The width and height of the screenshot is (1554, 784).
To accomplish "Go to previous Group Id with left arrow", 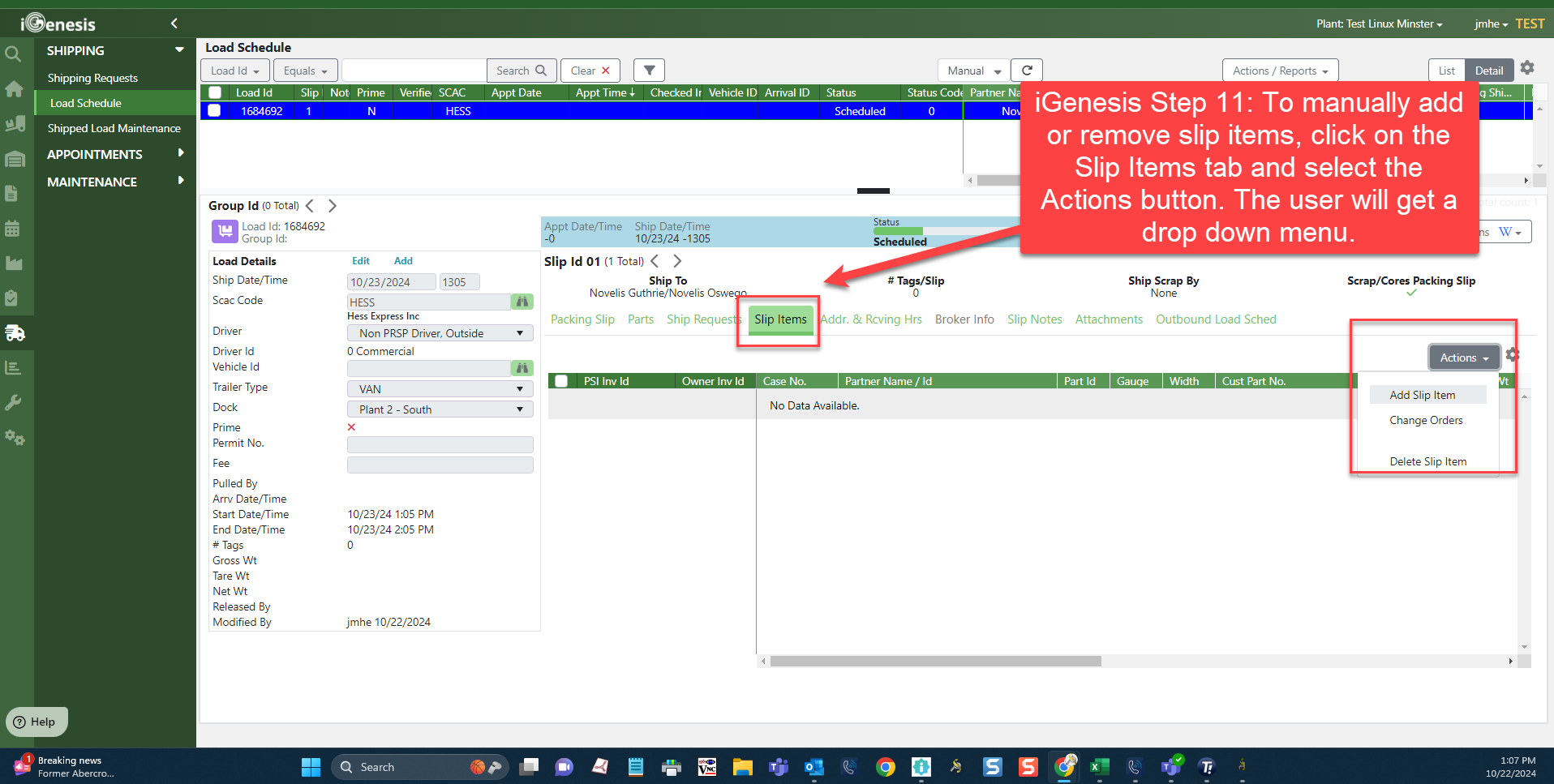I will [310, 206].
